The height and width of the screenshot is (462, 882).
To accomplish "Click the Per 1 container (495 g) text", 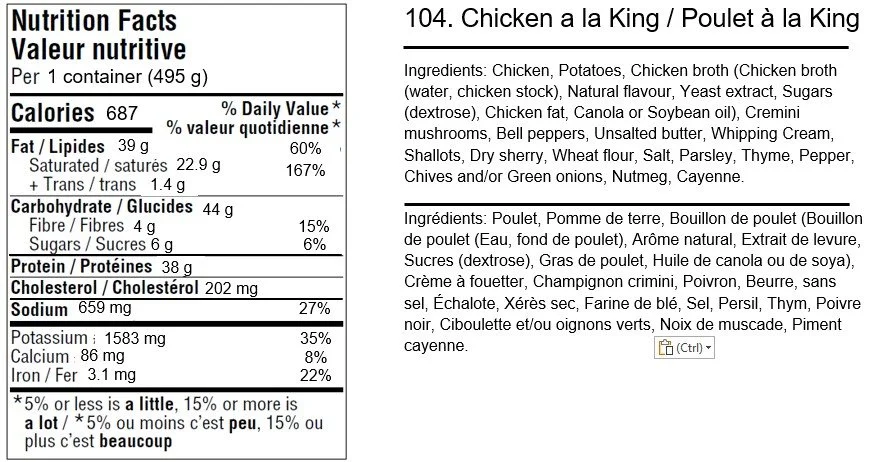I will point(110,77).
